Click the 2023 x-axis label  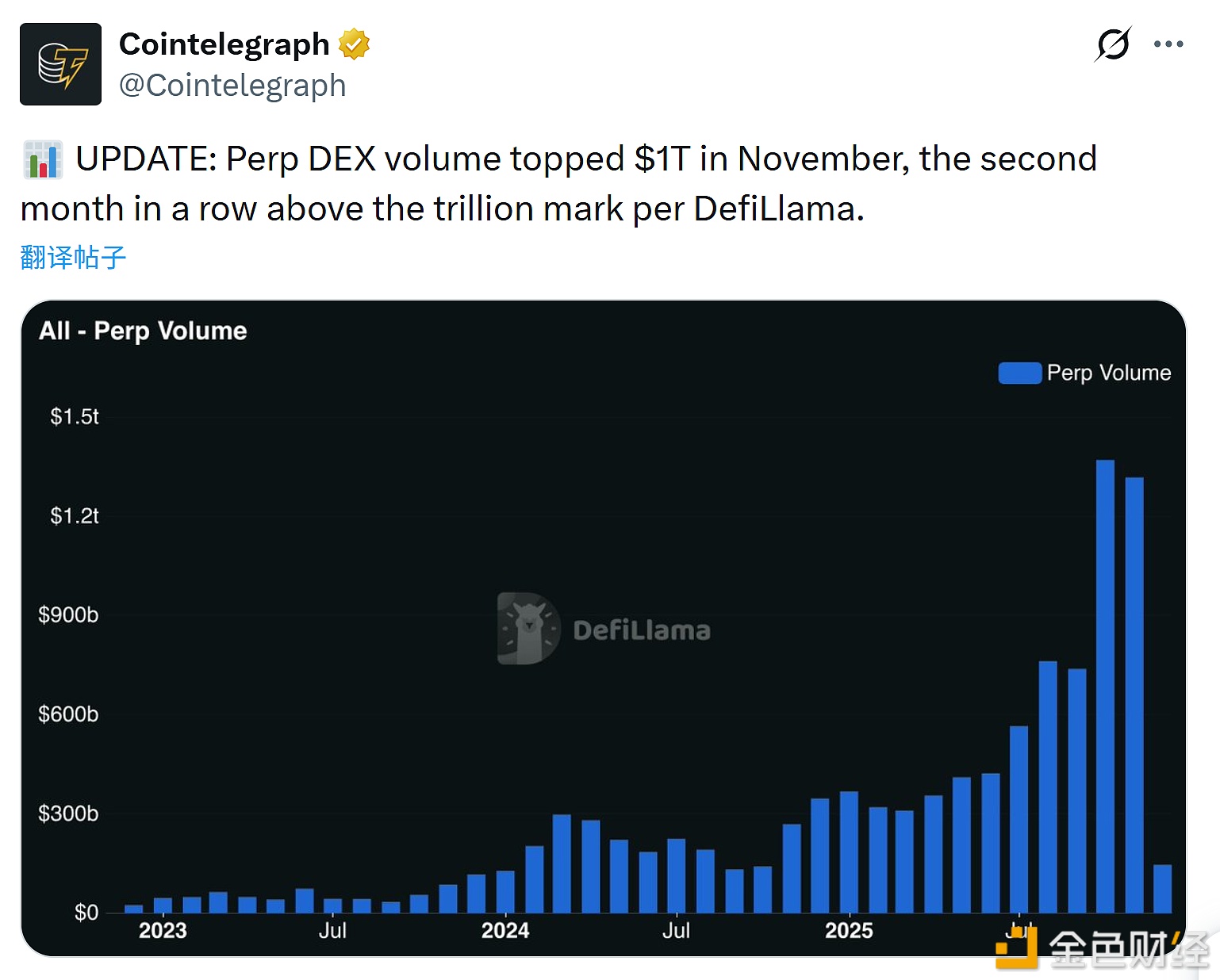point(163,931)
